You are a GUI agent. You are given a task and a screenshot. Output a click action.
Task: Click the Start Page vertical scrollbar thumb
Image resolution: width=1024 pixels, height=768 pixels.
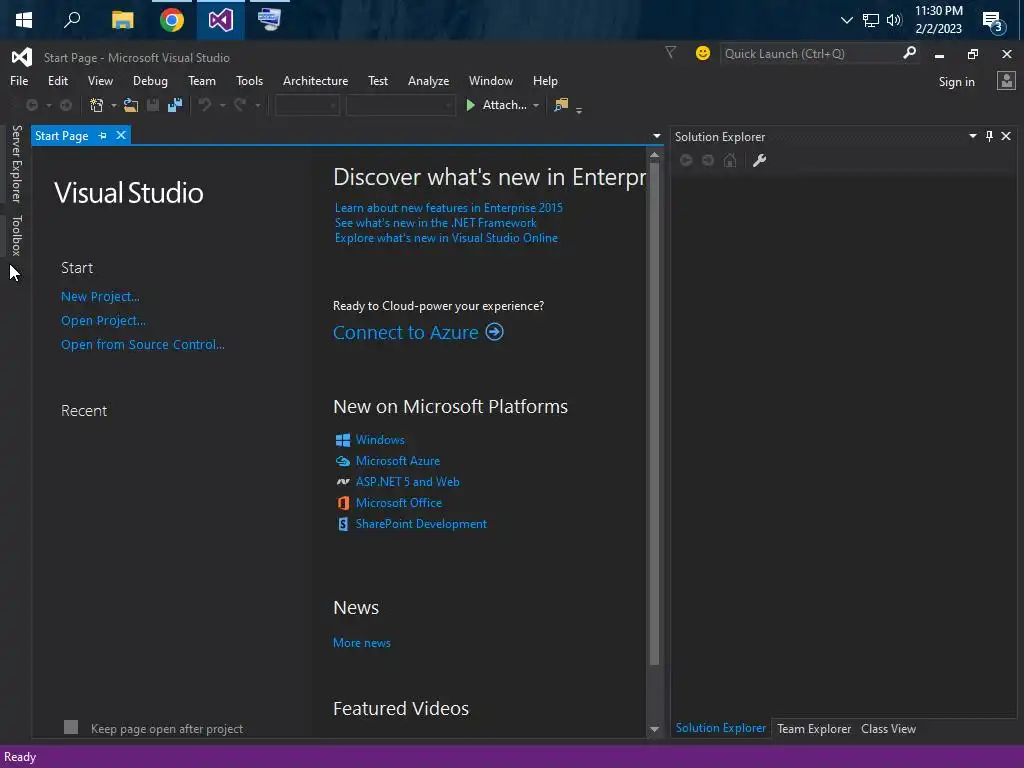tap(654, 413)
